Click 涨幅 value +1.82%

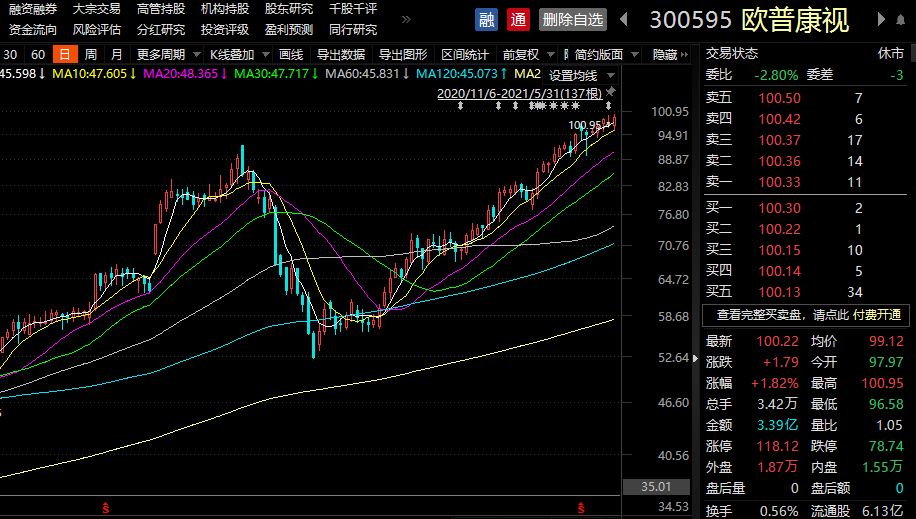775,383
